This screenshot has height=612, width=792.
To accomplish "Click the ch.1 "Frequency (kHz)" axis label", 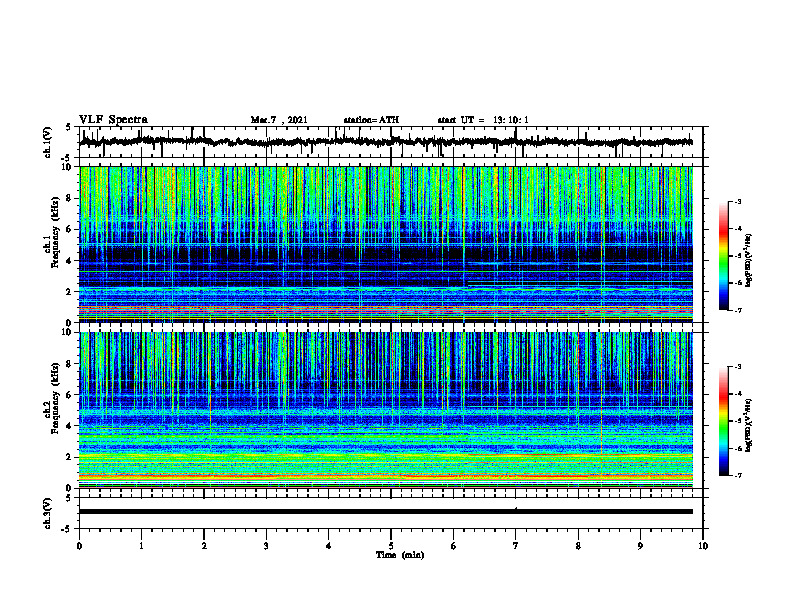I will pyautogui.click(x=55, y=233).
